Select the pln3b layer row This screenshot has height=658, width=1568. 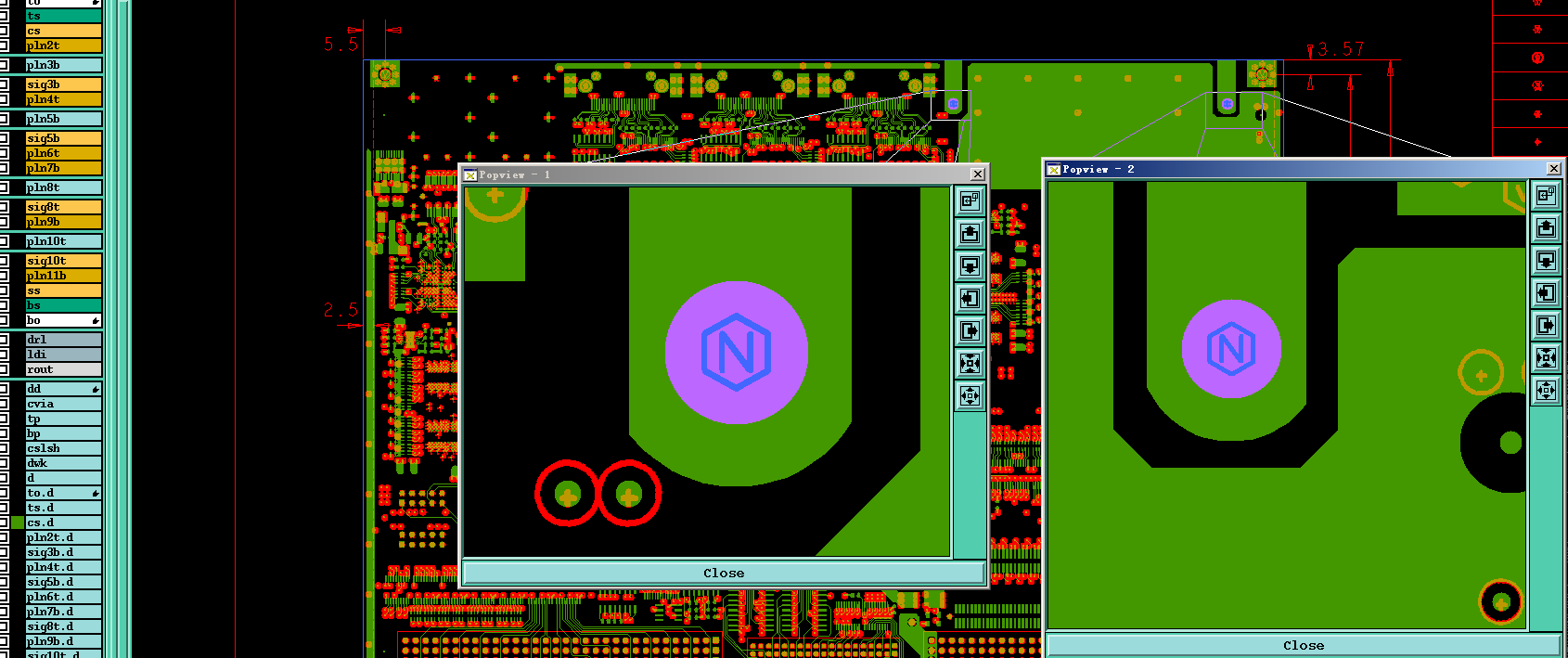tap(63, 65)
